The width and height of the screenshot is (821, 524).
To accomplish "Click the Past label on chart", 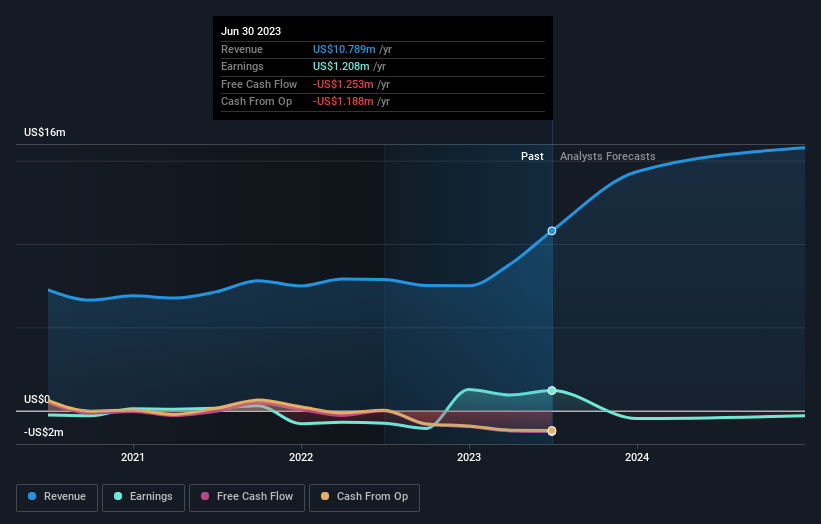I will [x=532, y=156].
